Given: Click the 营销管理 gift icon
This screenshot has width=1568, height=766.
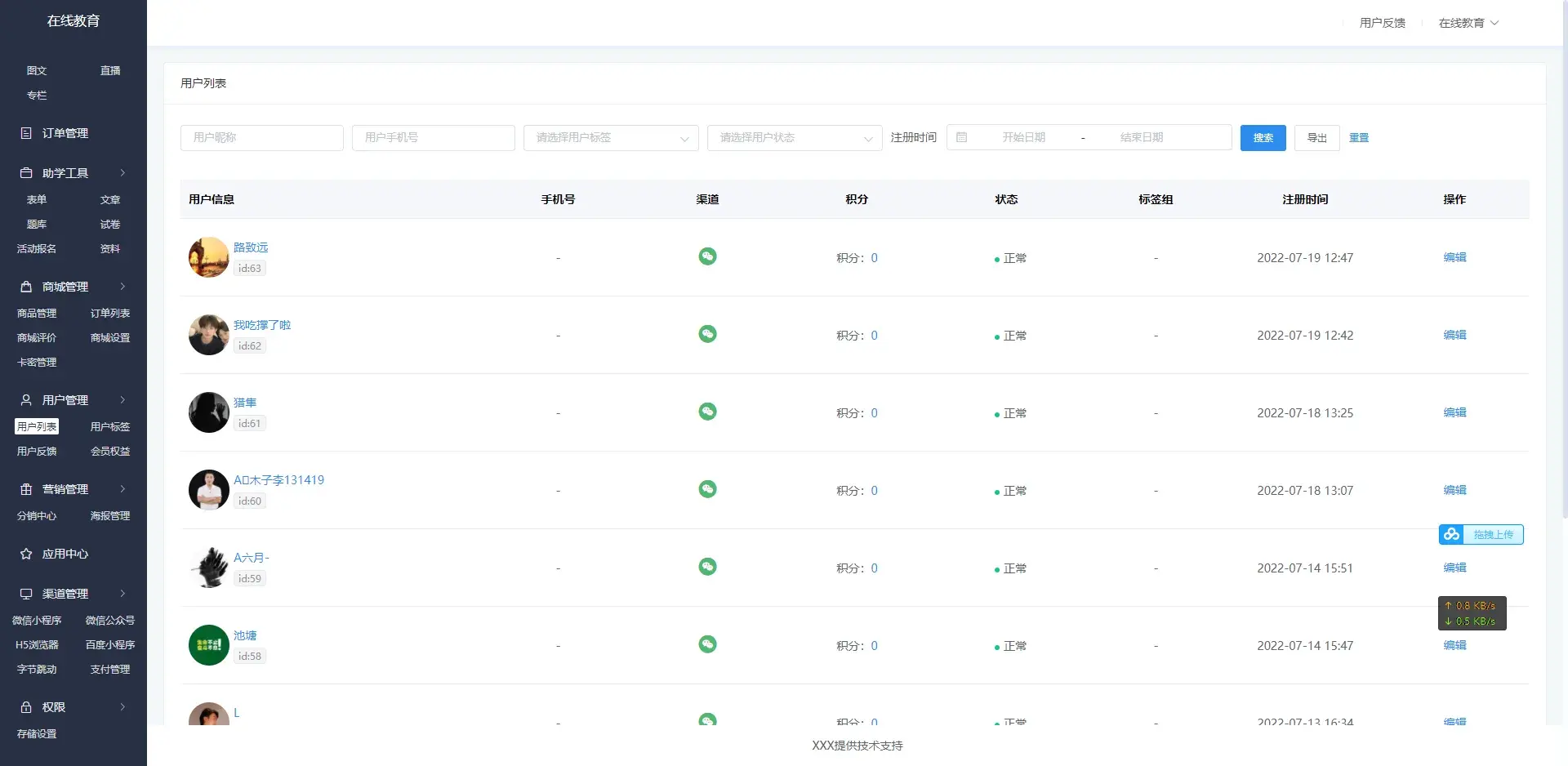Looking at the screenshot, I should 26,489.
